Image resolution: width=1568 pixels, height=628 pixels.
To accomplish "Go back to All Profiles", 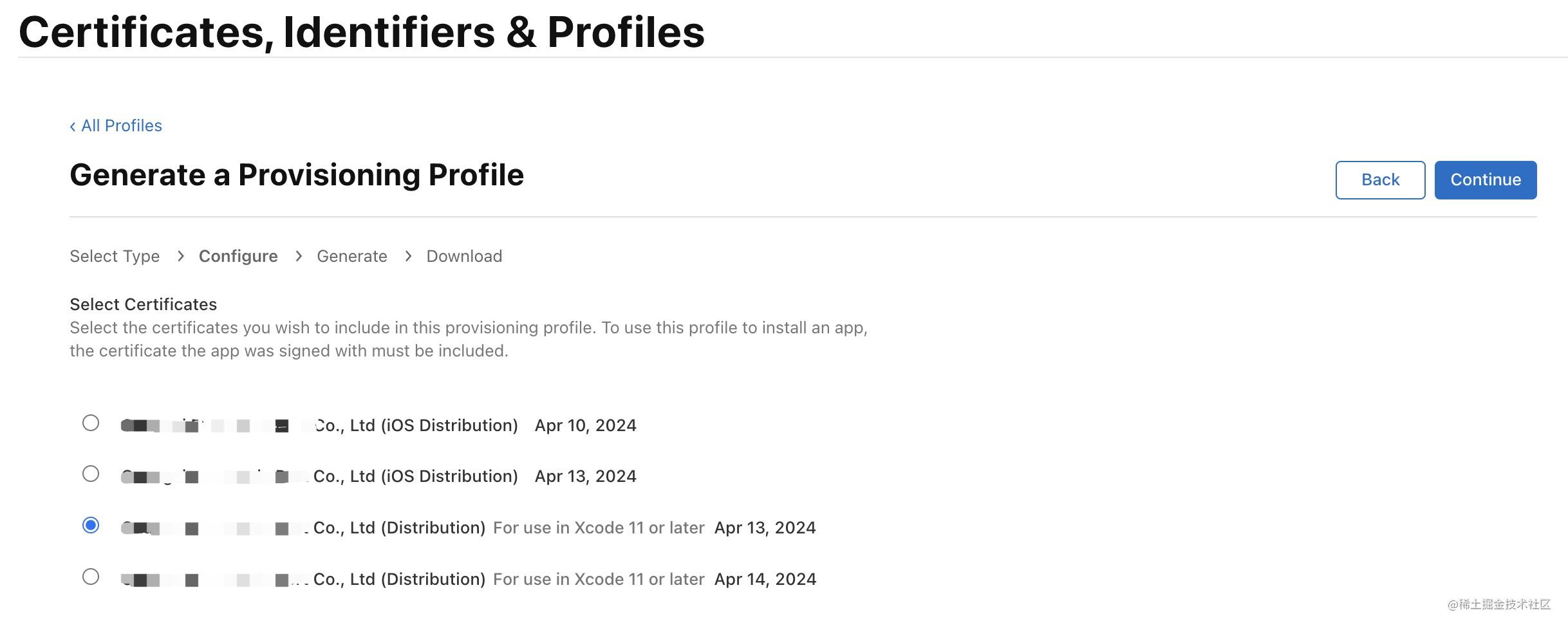I will click(x=116, y=125).
